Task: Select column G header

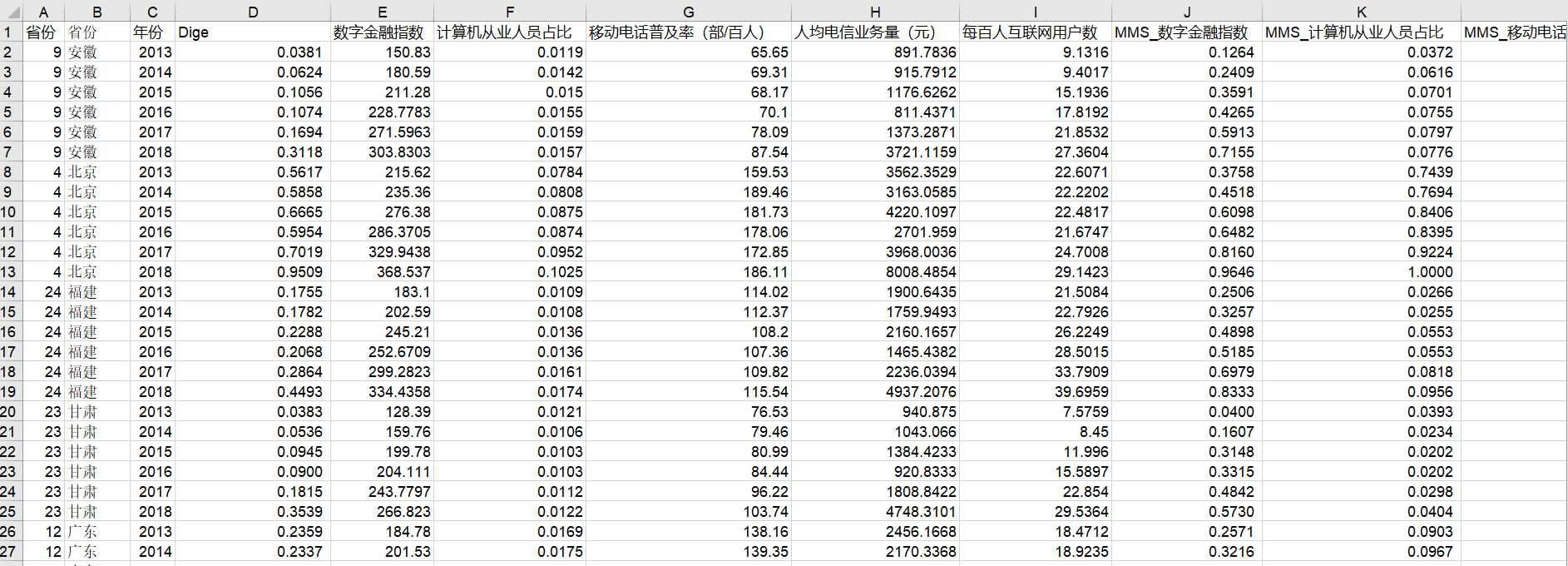Action: click(x=689, y=12)
